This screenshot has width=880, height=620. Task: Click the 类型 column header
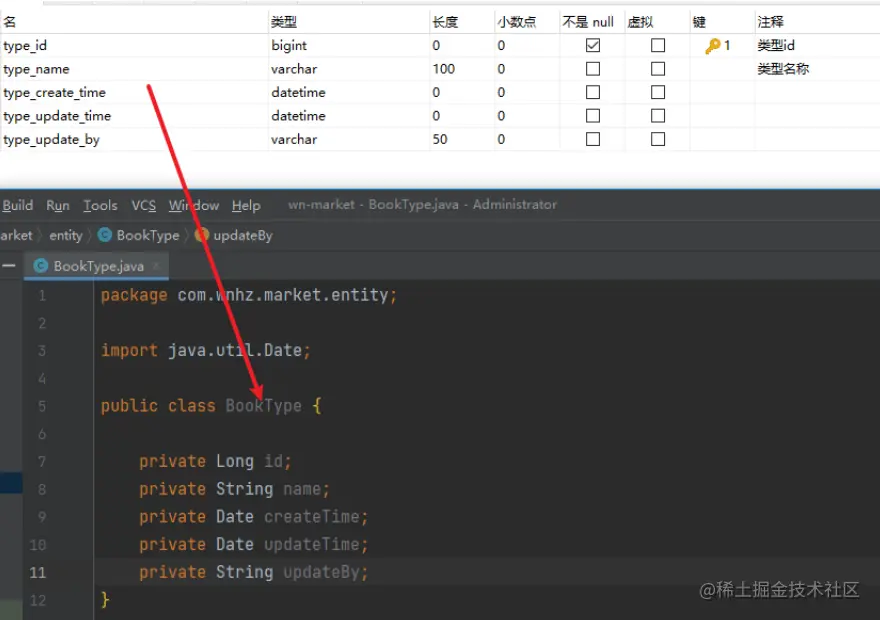(349, 22)
